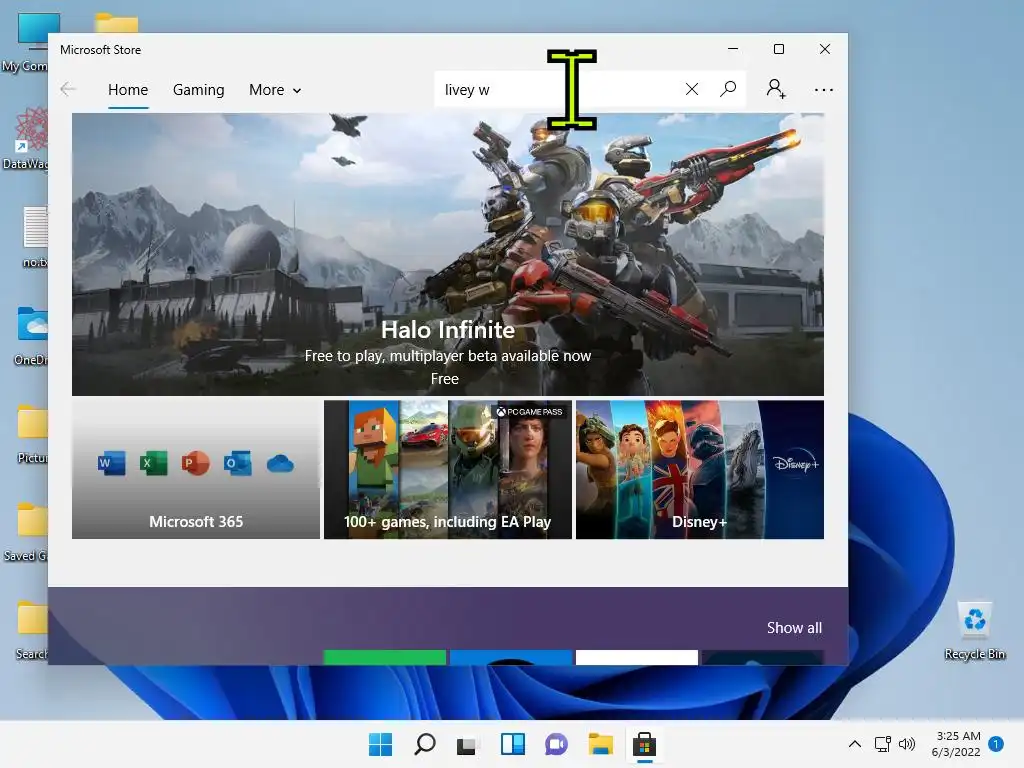1024x768 pixels.
Task: Open the notification badge in the tray
Action: 995,744
